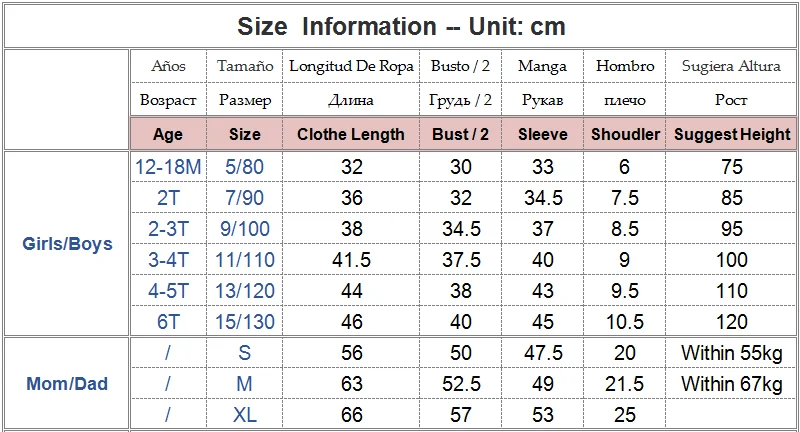Click the Sugiera Altura header cell

point(732,66)
